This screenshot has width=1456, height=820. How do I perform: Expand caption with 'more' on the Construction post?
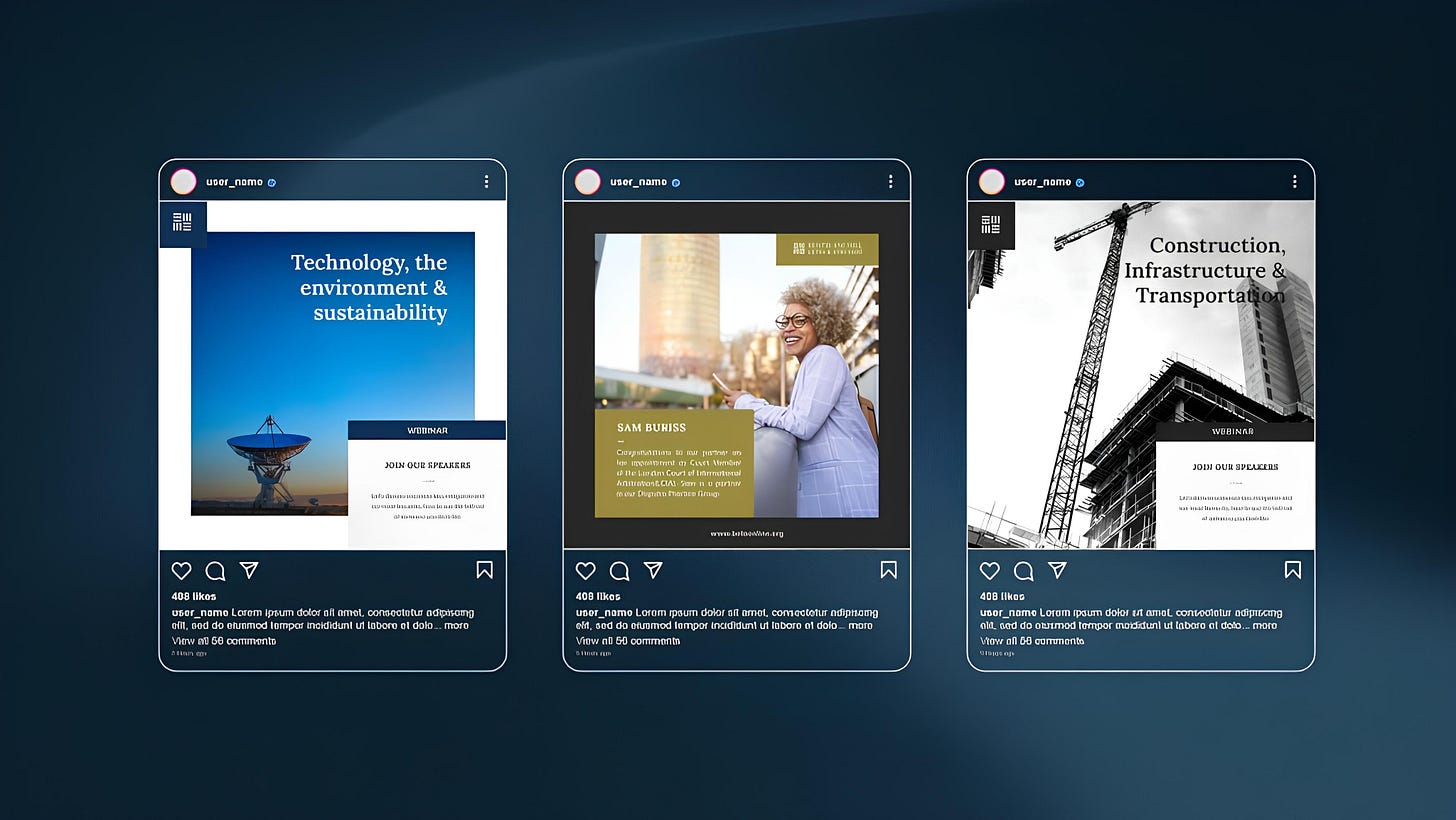(1264, 626)
